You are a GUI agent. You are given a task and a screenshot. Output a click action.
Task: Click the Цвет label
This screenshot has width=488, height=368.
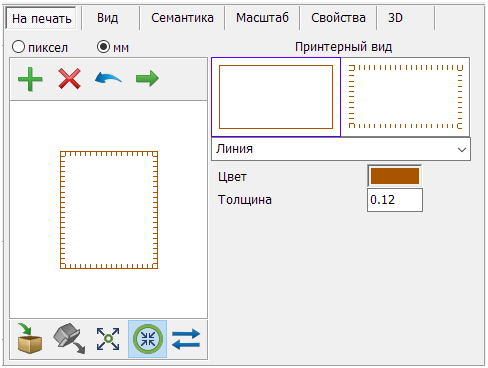[x=232, y=177]
